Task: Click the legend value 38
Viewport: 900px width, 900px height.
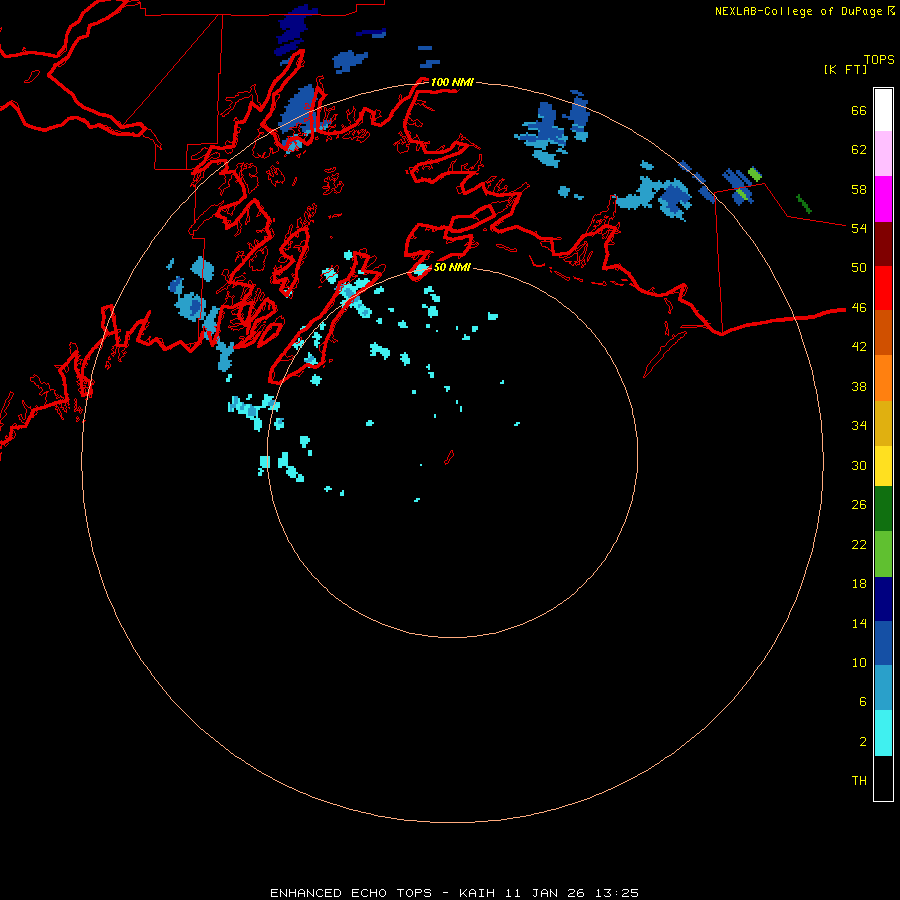Action: point(859,386)
